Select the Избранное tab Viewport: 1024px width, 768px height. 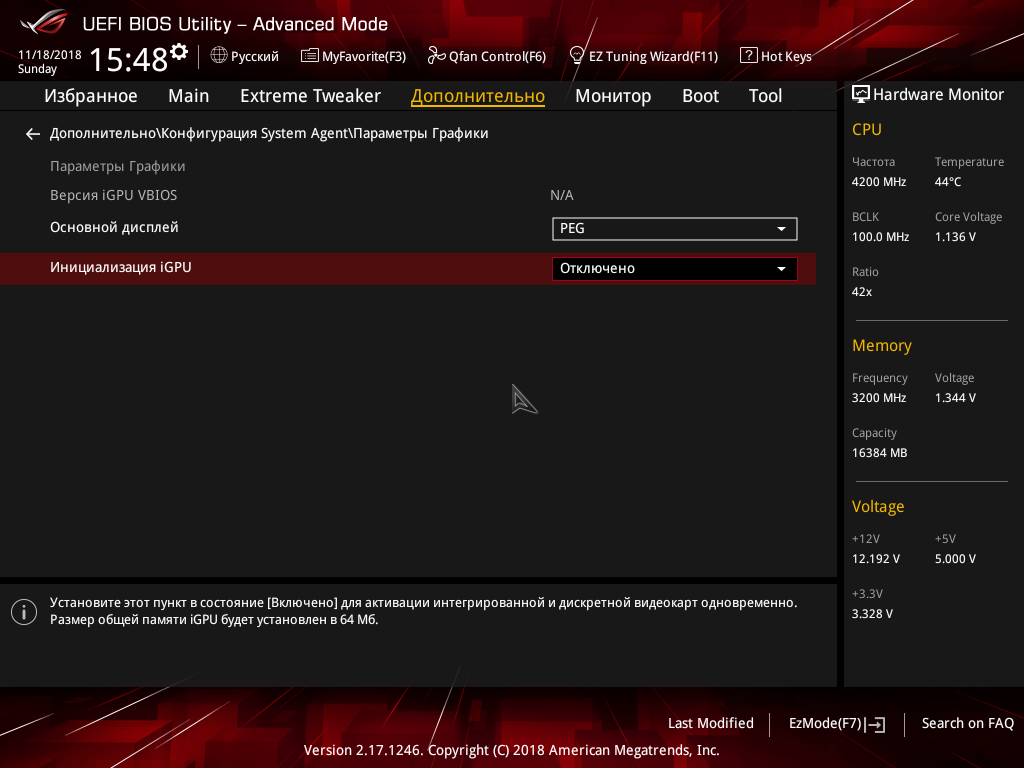pos(91,96)
